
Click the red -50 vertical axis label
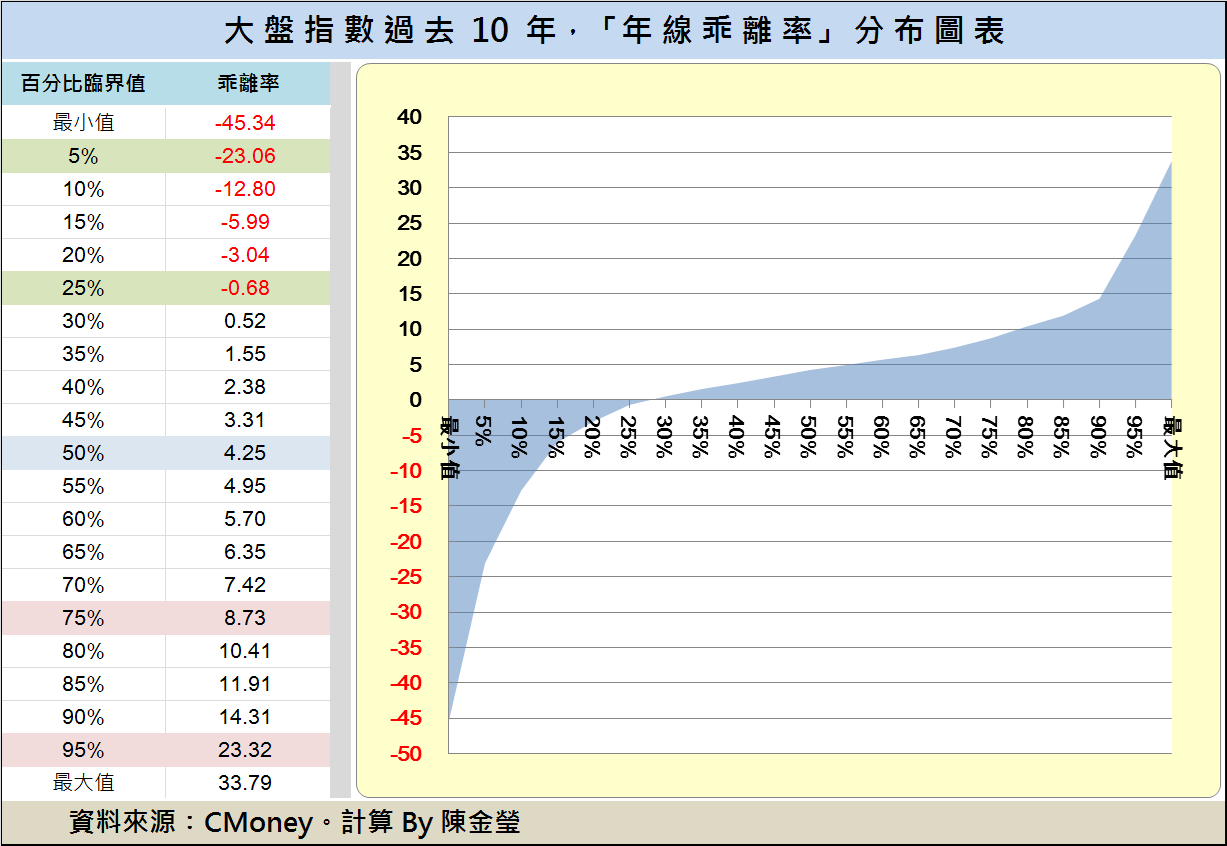[x=406, y=754]
